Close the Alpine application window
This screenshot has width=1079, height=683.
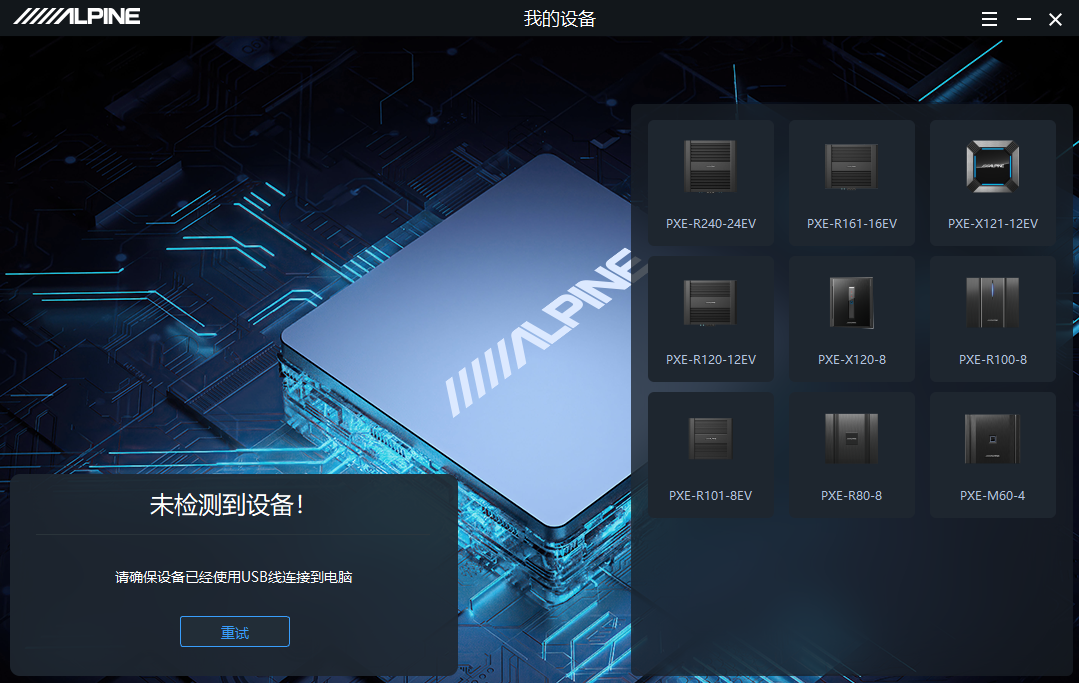(x=1055, y=19)
